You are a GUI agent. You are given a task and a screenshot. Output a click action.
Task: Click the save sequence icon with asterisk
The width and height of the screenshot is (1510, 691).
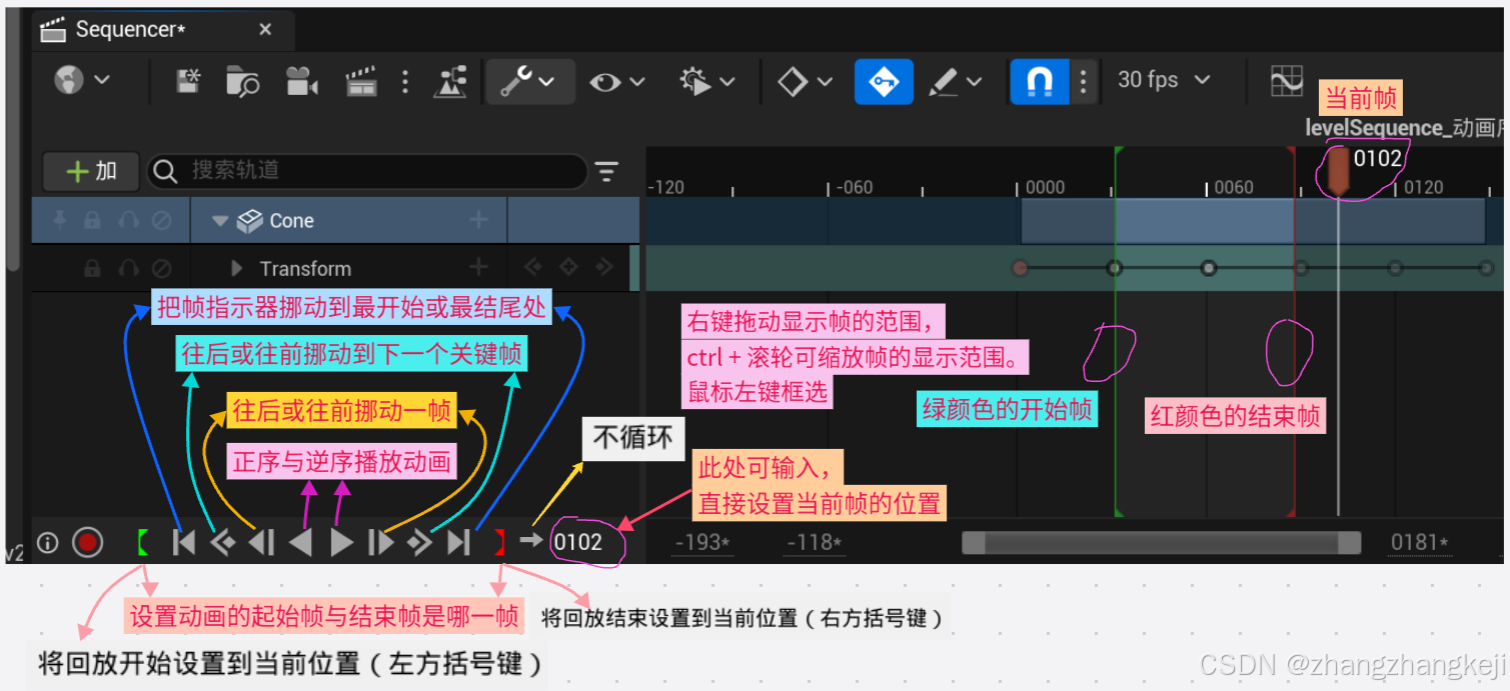(x=188, y=81)
